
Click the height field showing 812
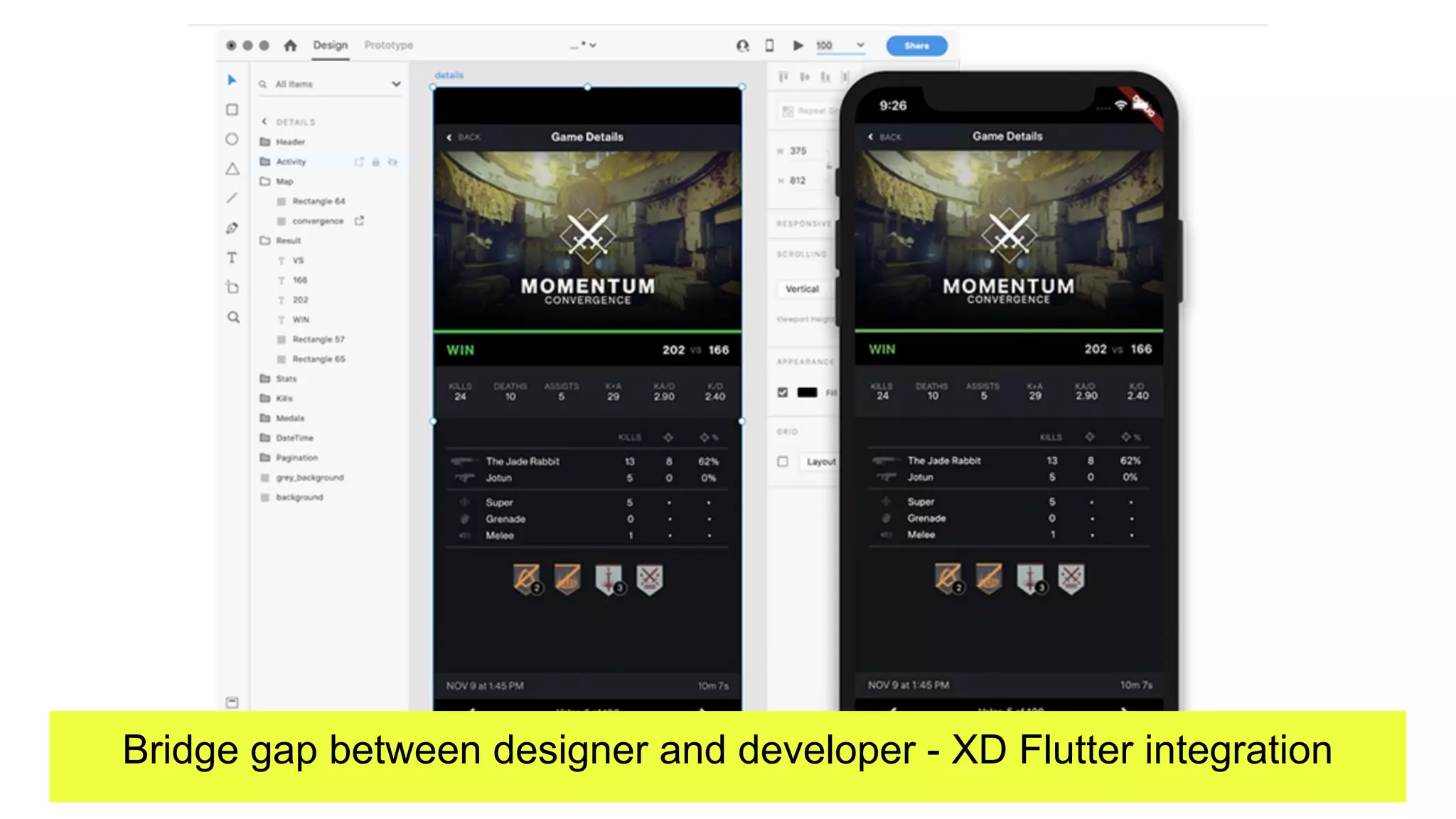(806, 181)
